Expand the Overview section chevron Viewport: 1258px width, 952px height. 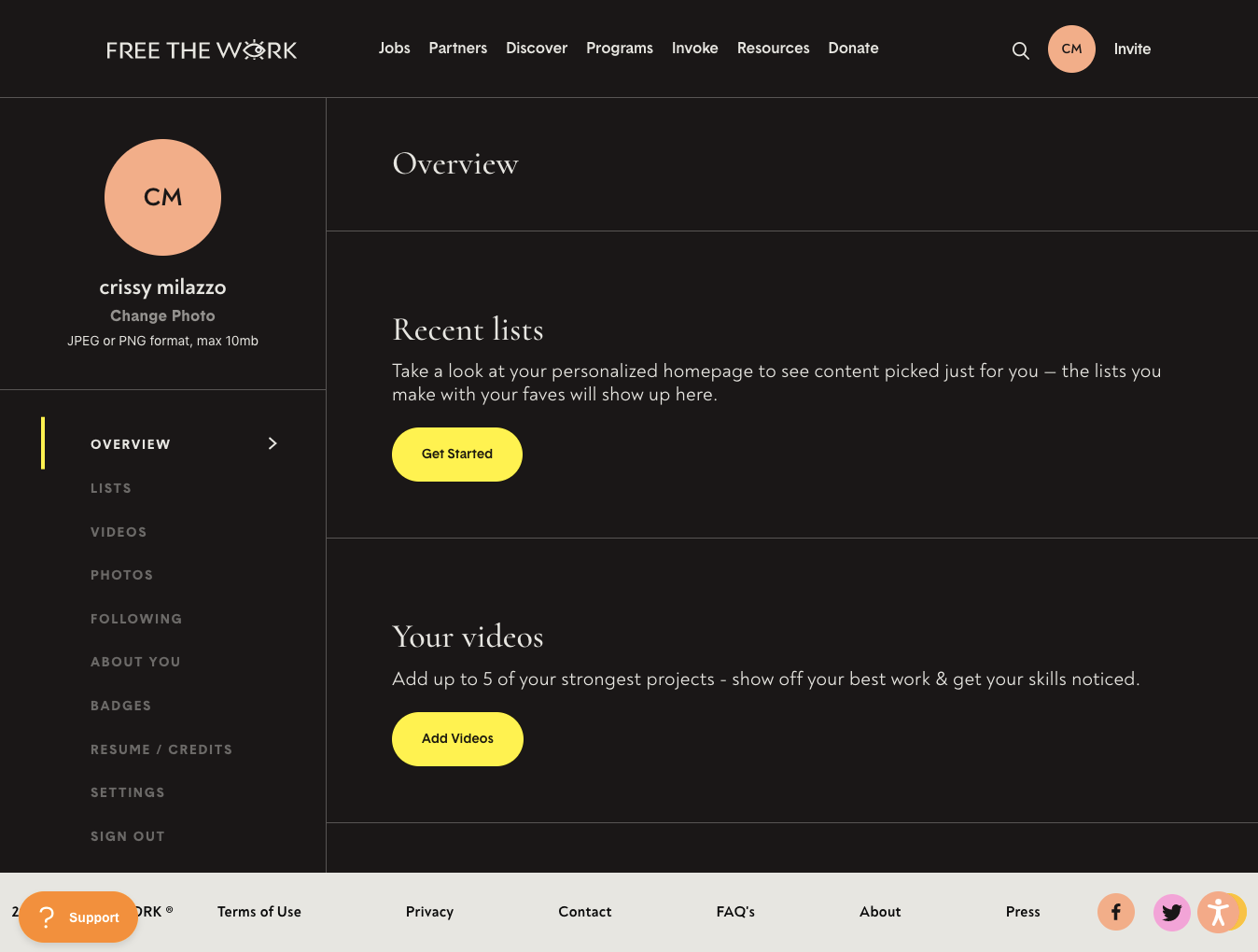tap(272, 443)
